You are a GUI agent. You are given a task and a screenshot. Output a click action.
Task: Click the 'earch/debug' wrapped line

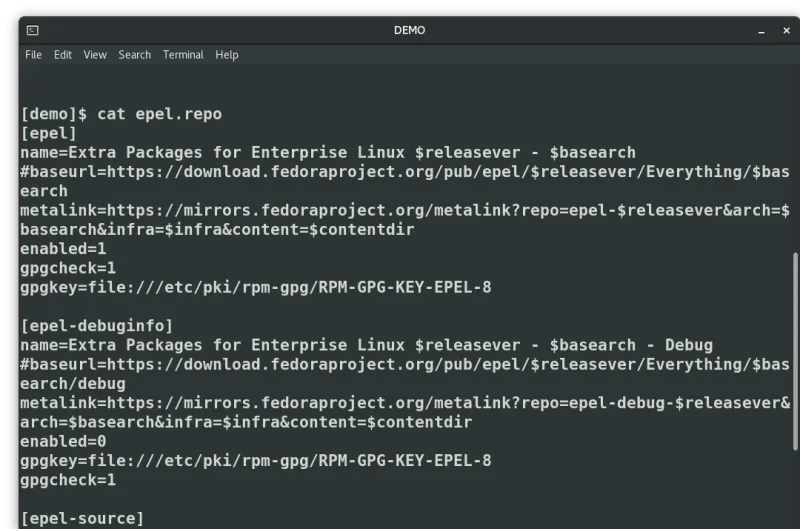click(x=73, y=384)
